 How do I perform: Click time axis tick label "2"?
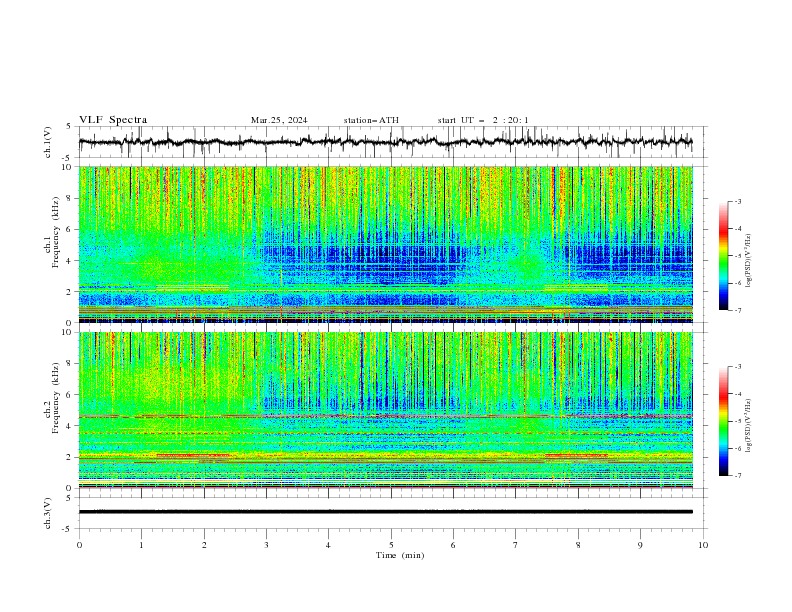(x=204, y=545)
